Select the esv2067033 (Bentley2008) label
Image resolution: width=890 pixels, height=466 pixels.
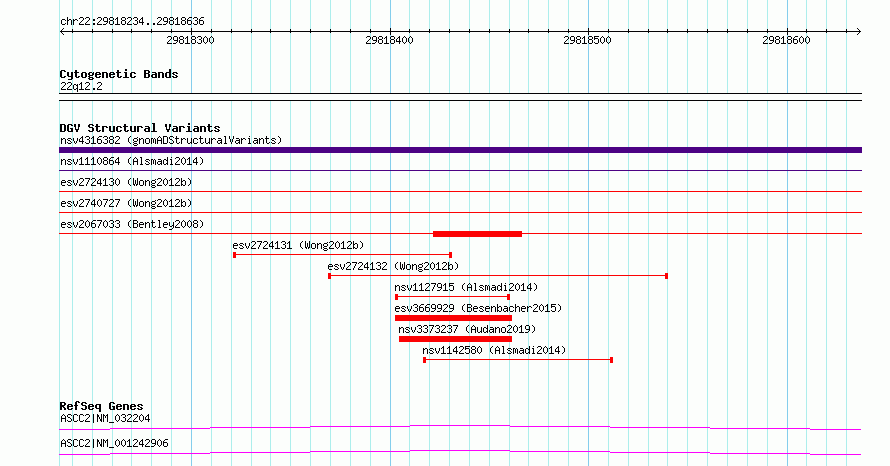pyautogui.click(x=132, y=224)
